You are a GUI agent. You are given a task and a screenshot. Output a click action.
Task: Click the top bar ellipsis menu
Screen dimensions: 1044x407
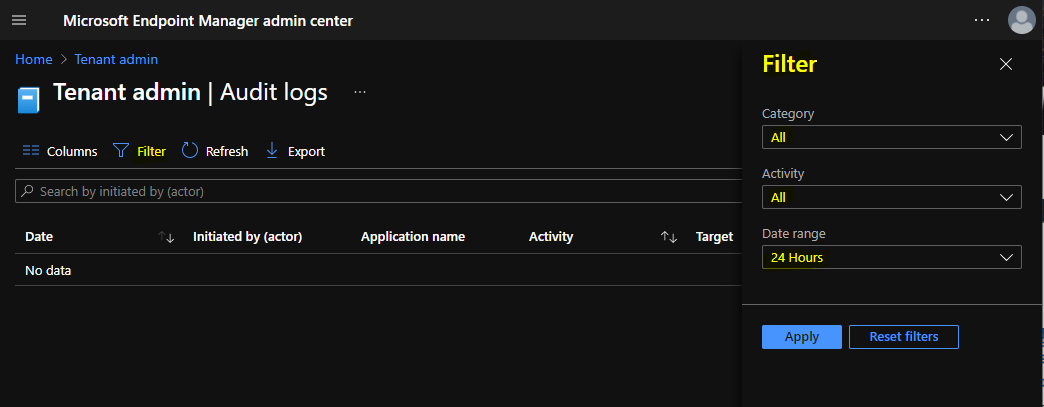982,20
